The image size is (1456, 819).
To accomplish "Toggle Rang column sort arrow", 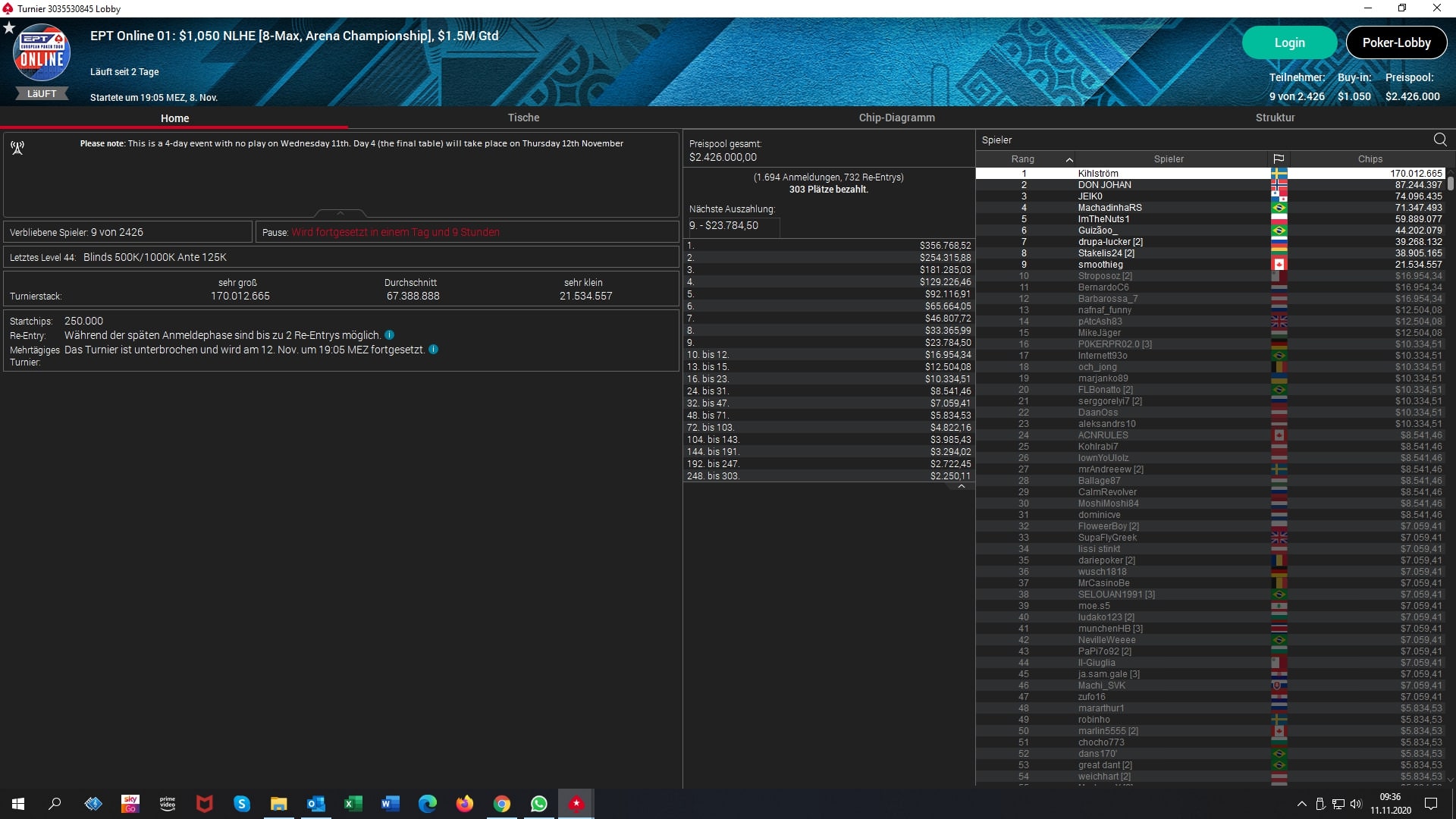I will point(1069,159).
